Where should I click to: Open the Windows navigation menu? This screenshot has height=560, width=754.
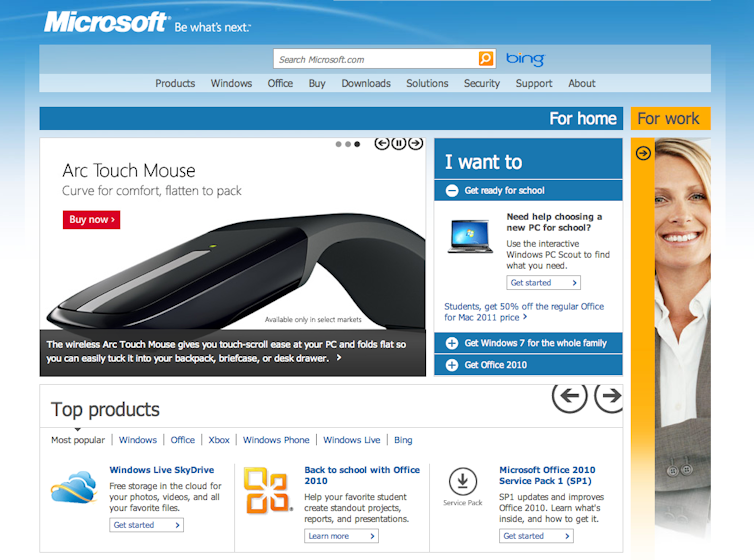[x=231, y=83]
